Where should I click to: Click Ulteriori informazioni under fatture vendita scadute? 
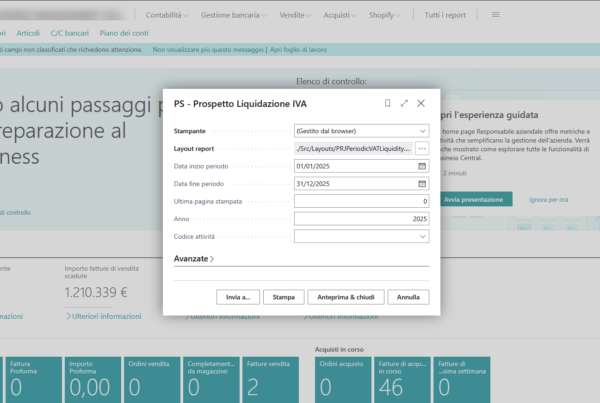pos(103,316)
